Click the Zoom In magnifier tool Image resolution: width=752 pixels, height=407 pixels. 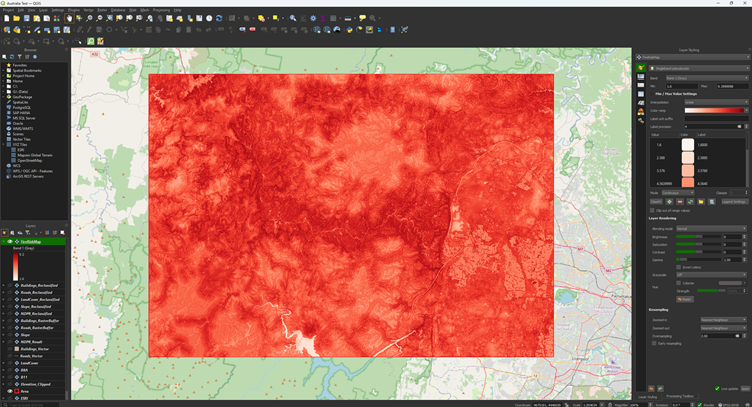(x=90, y=18)
